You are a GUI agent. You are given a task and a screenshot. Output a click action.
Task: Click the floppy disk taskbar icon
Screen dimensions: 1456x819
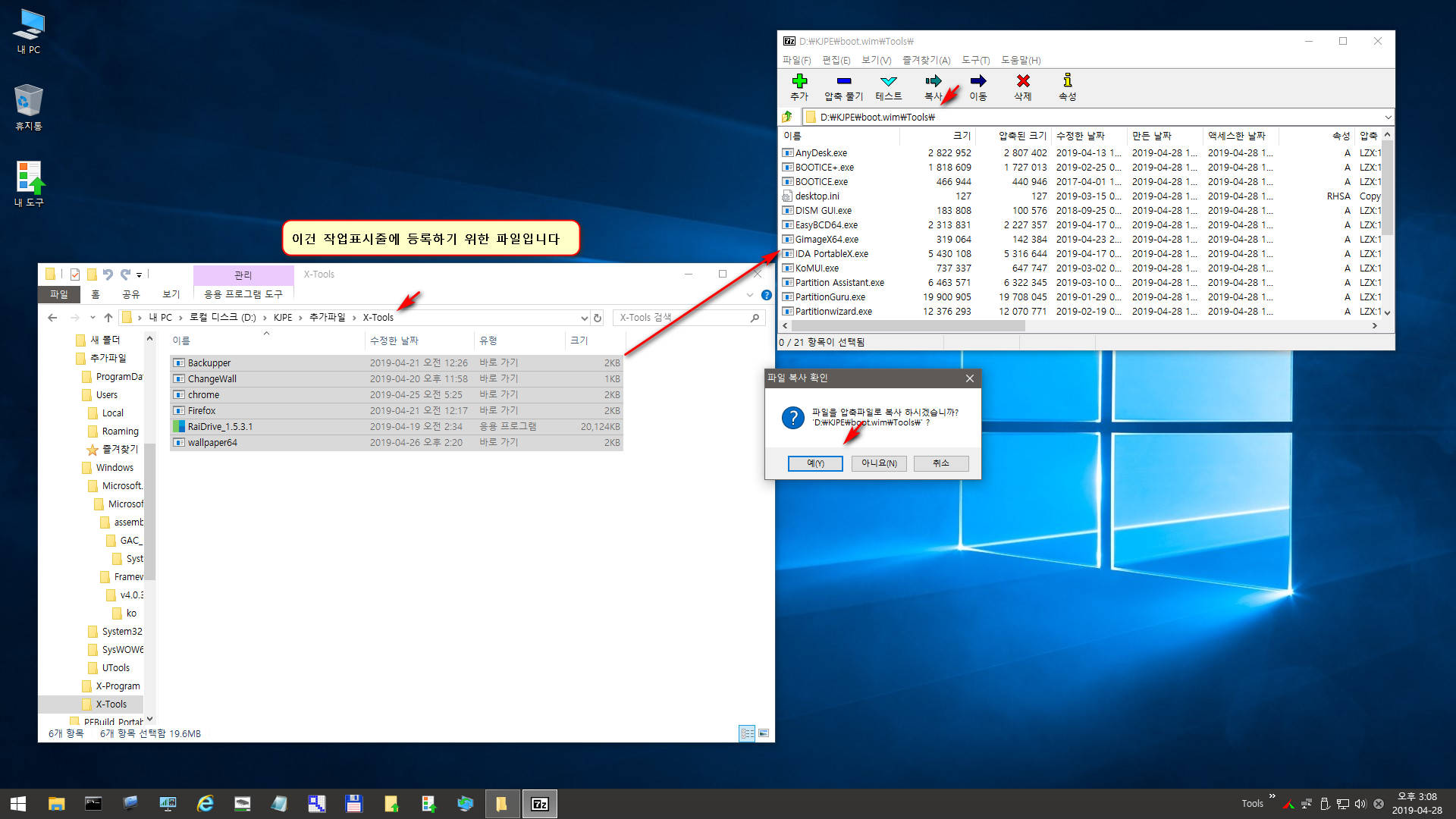[x=353, y=804]
